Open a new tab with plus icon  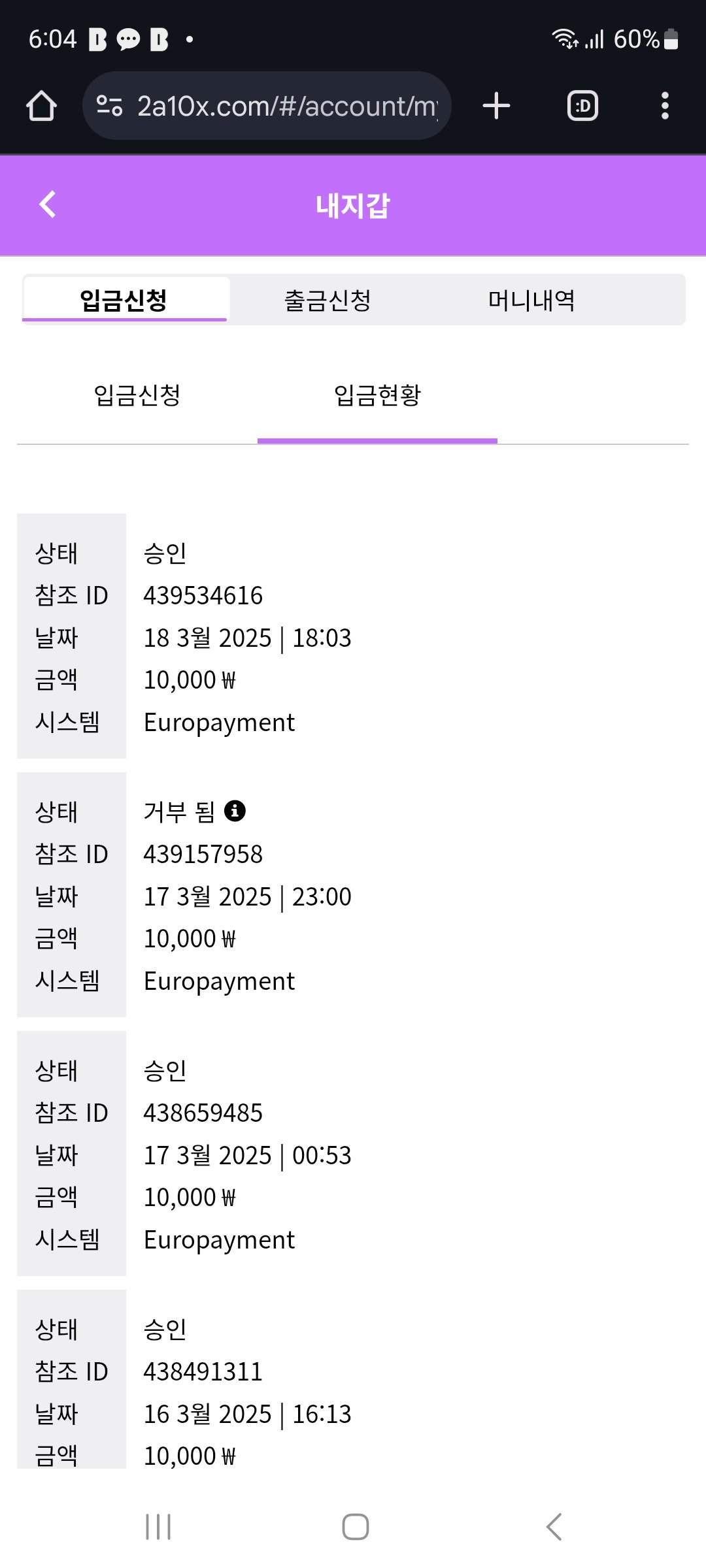pos(496,106)
